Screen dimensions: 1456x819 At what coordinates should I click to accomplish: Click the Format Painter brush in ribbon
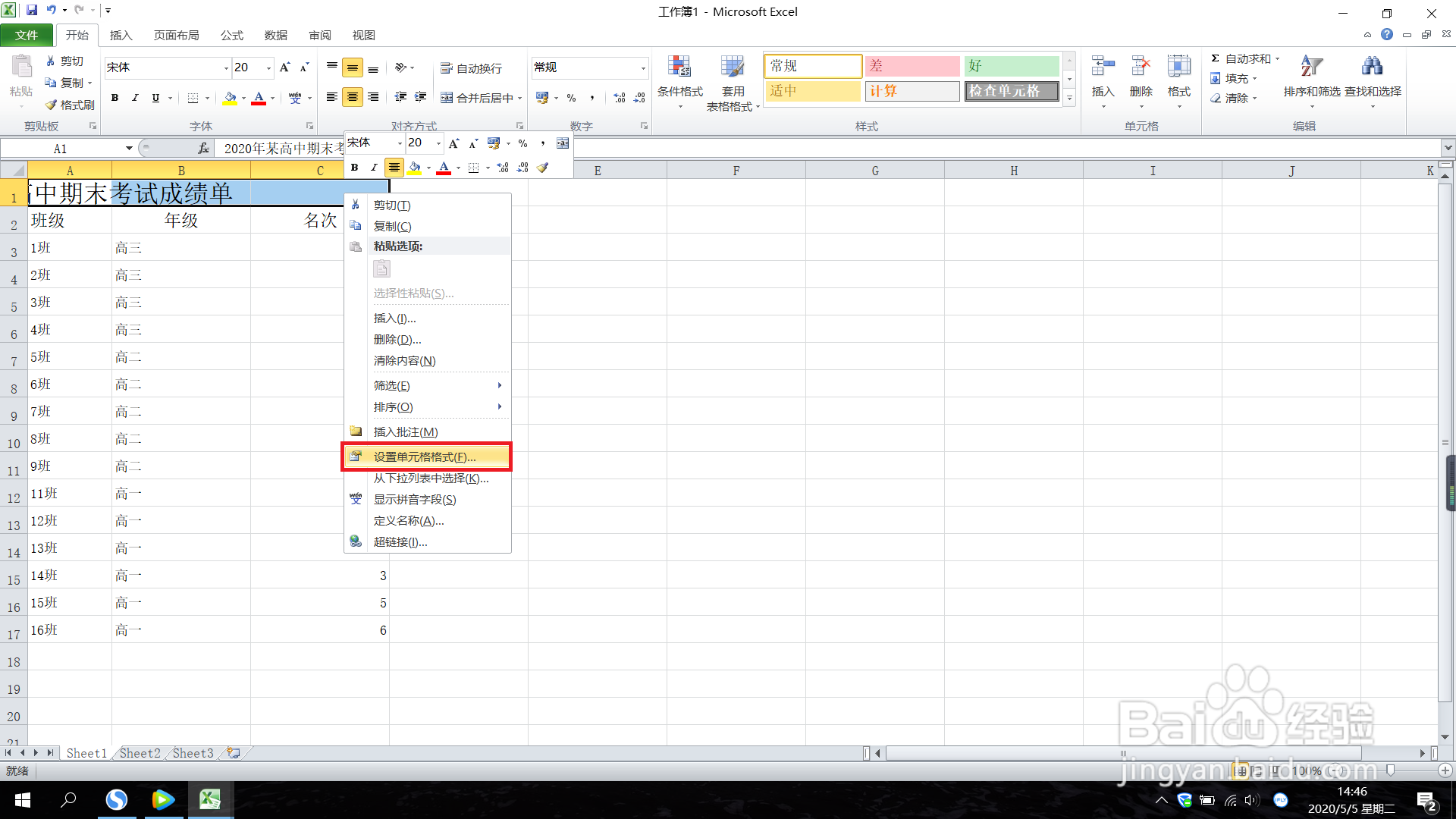pyautogui.click(x=70, y=105)
